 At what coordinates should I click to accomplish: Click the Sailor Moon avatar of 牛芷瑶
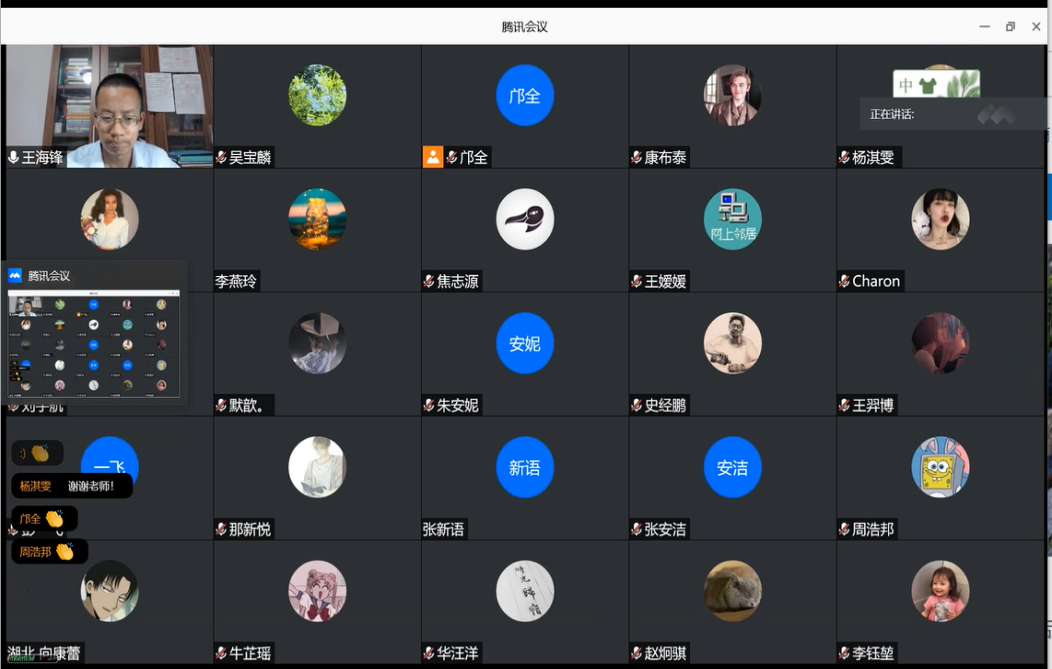[x=317, y=591]
